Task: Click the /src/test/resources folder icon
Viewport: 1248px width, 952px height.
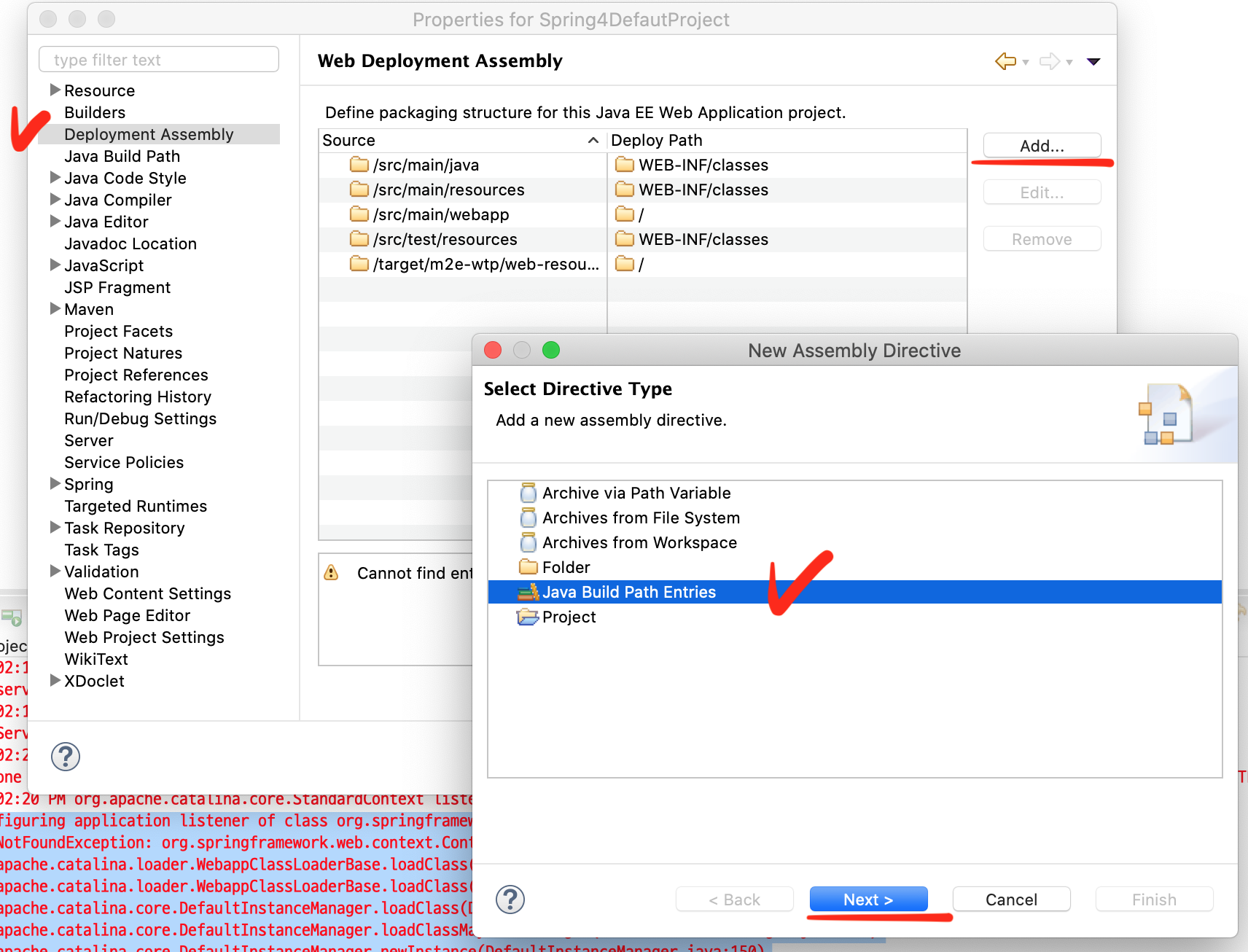Action: click(359, 239)
